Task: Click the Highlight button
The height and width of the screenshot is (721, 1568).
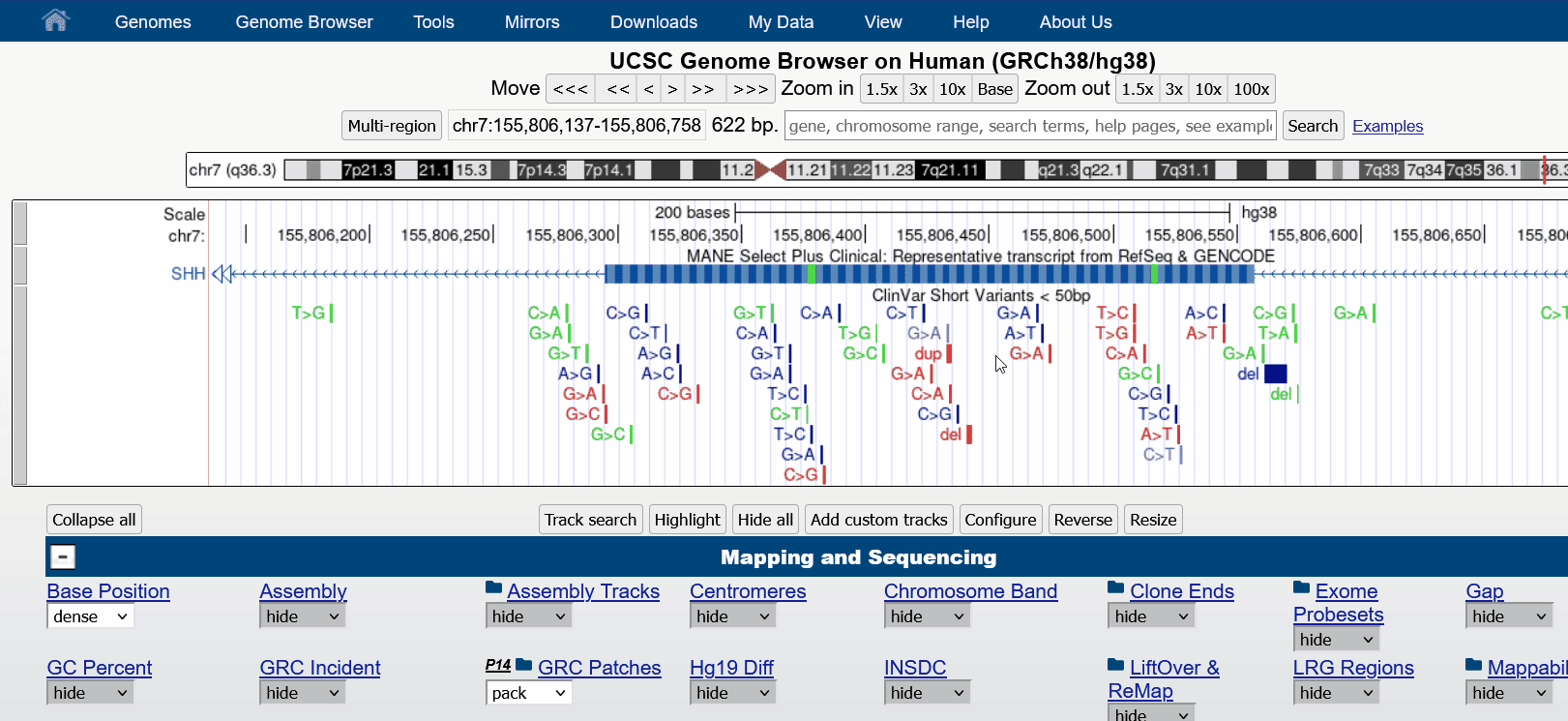Action: click(687, 520)
